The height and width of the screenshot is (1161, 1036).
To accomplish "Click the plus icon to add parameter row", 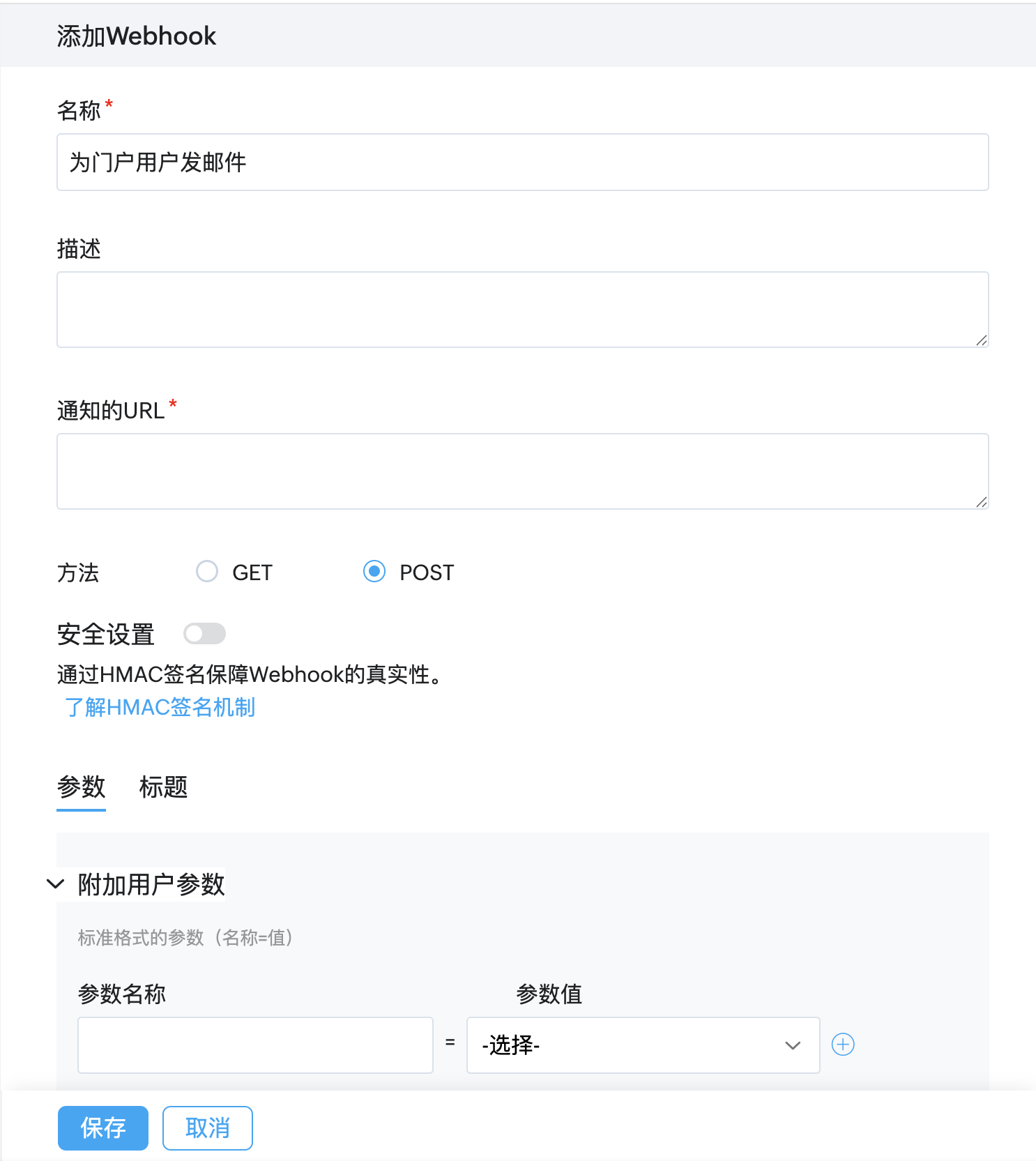I will point(843,1045).
